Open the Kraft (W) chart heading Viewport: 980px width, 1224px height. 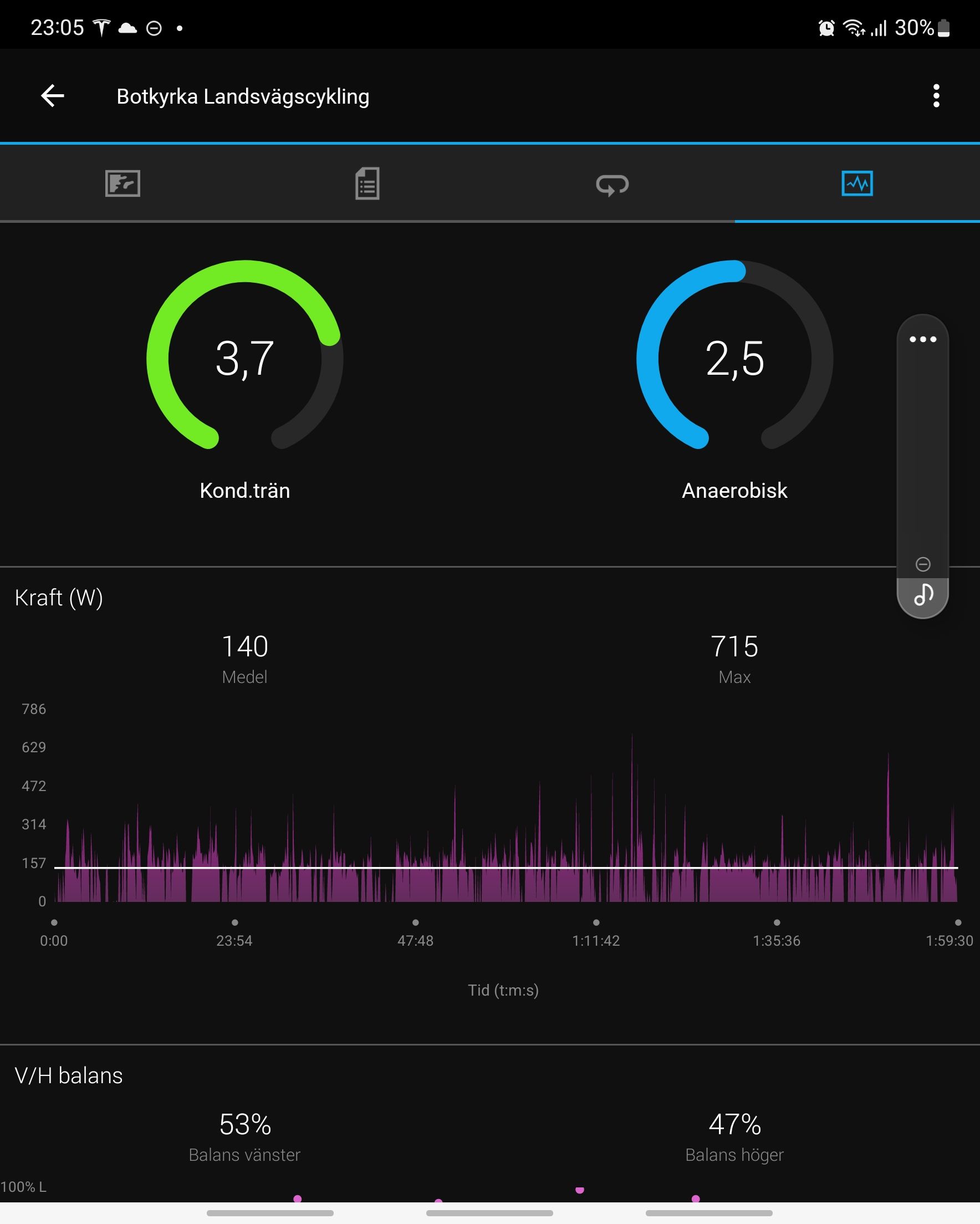[x=59, y=597]
